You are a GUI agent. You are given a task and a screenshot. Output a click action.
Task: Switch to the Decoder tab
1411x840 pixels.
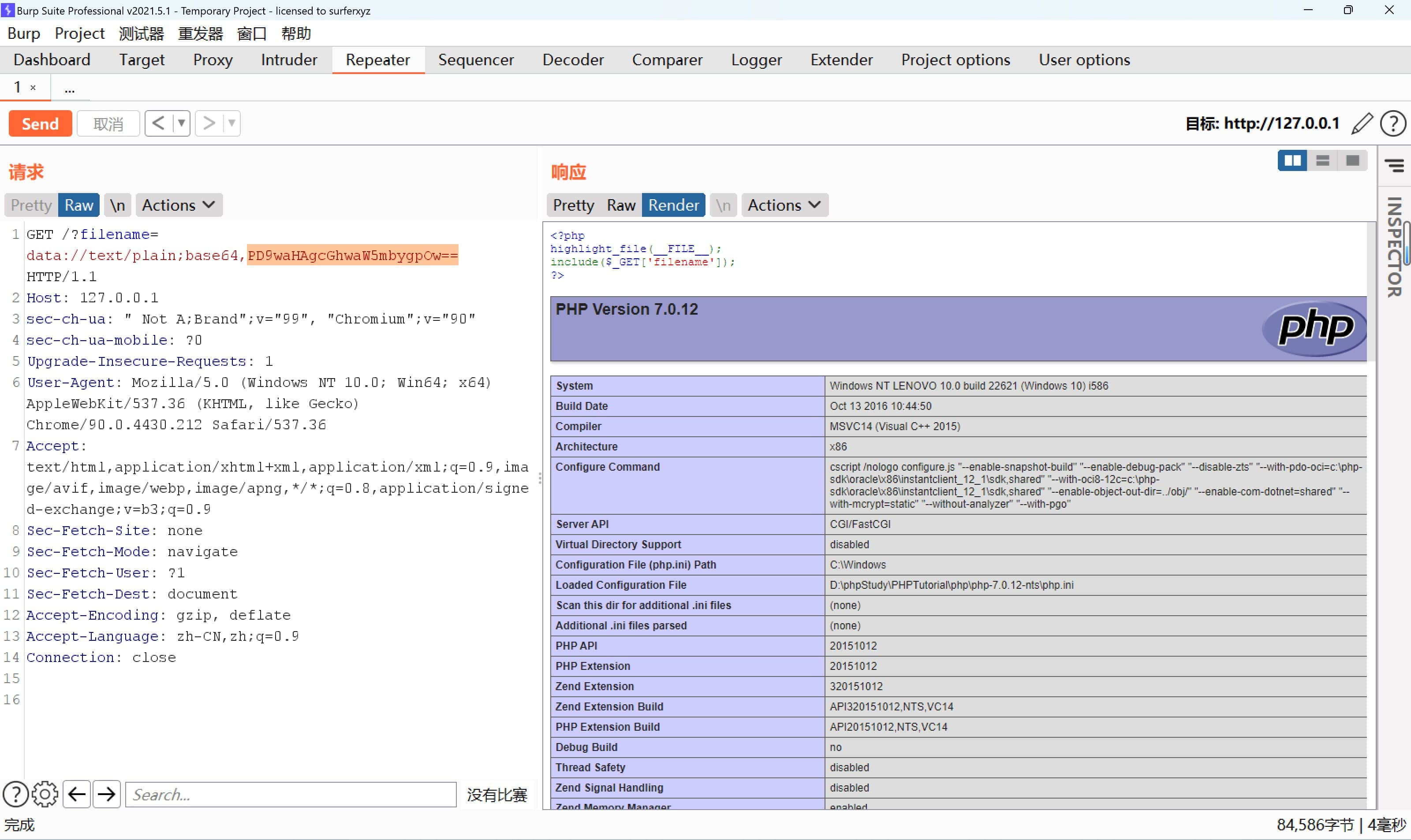(x=573, y=59)
